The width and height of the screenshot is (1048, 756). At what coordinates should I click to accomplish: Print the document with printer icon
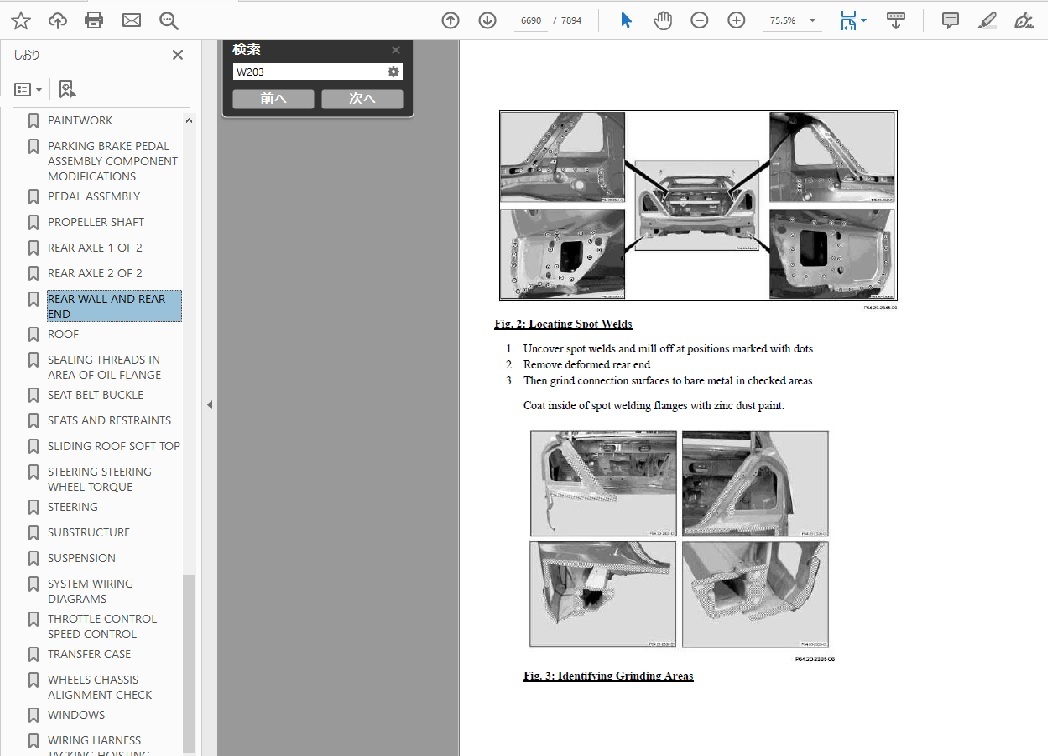(94, 21)
